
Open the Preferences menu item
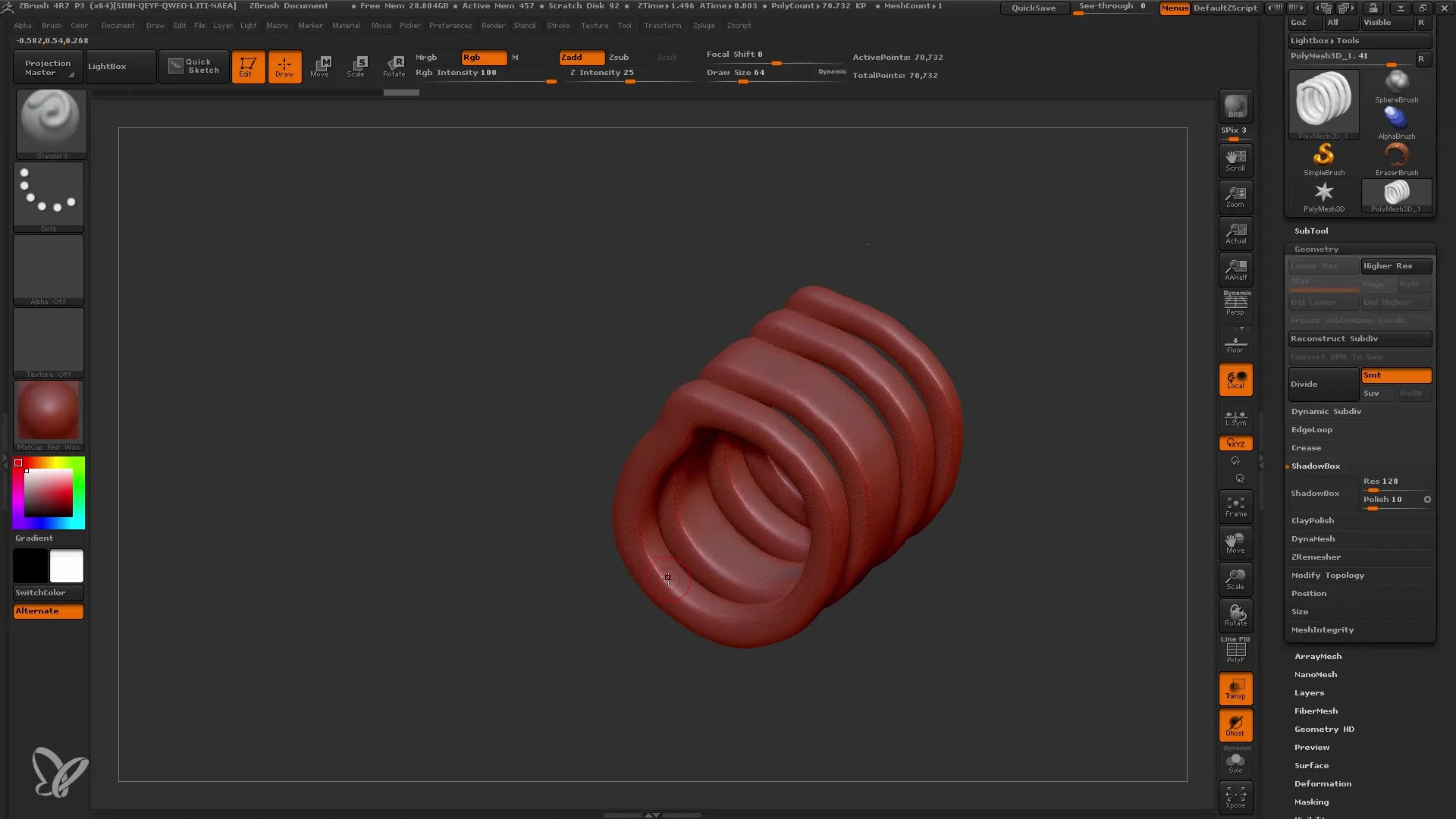coord(449,25)
